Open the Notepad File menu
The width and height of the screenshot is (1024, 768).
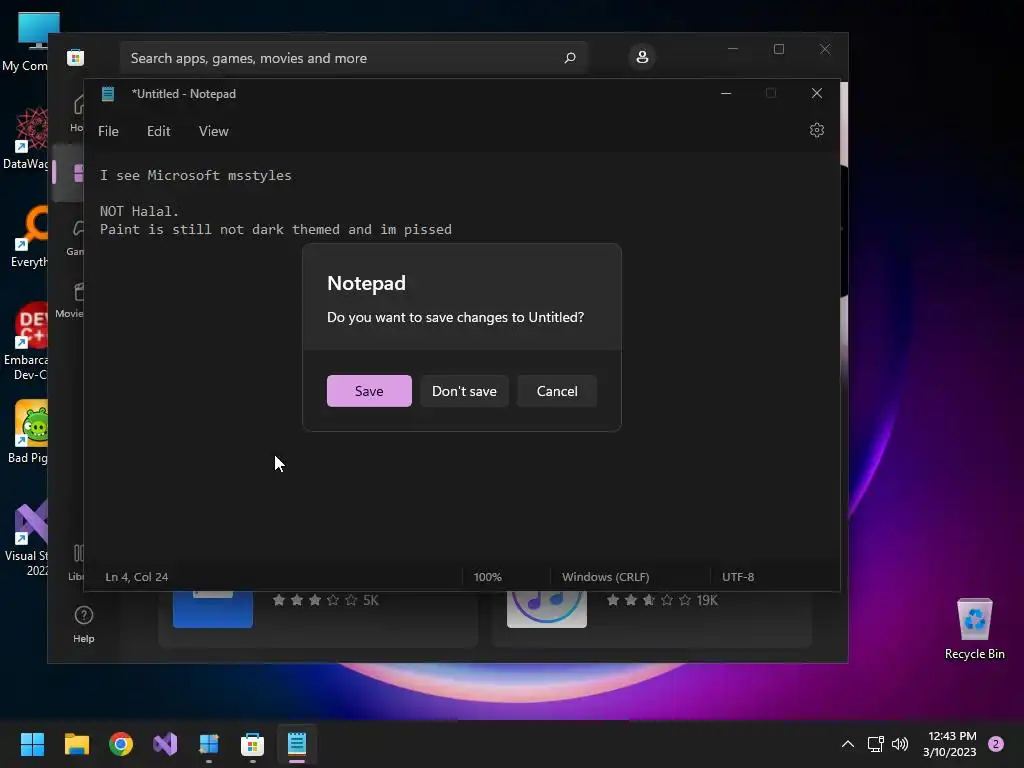[x=108, y=131]
